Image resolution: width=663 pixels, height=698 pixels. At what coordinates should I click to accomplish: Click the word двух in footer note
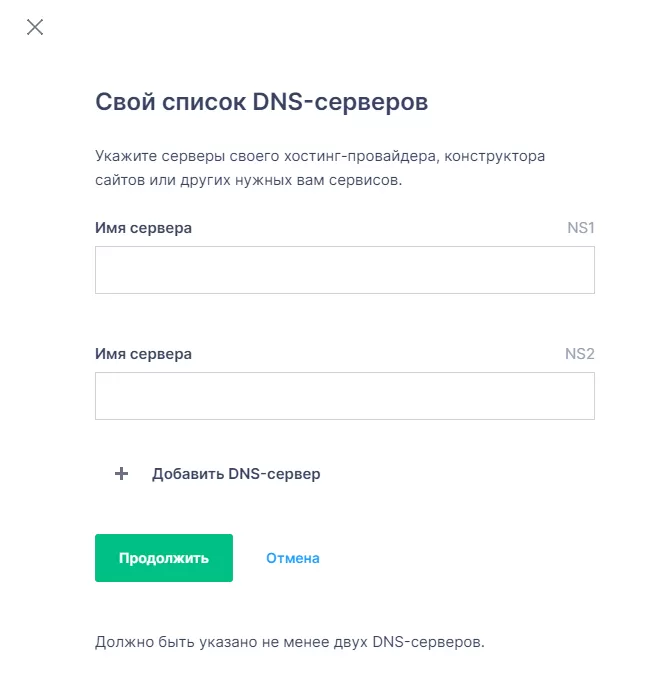pyautogui.click(x=351, y=642)
